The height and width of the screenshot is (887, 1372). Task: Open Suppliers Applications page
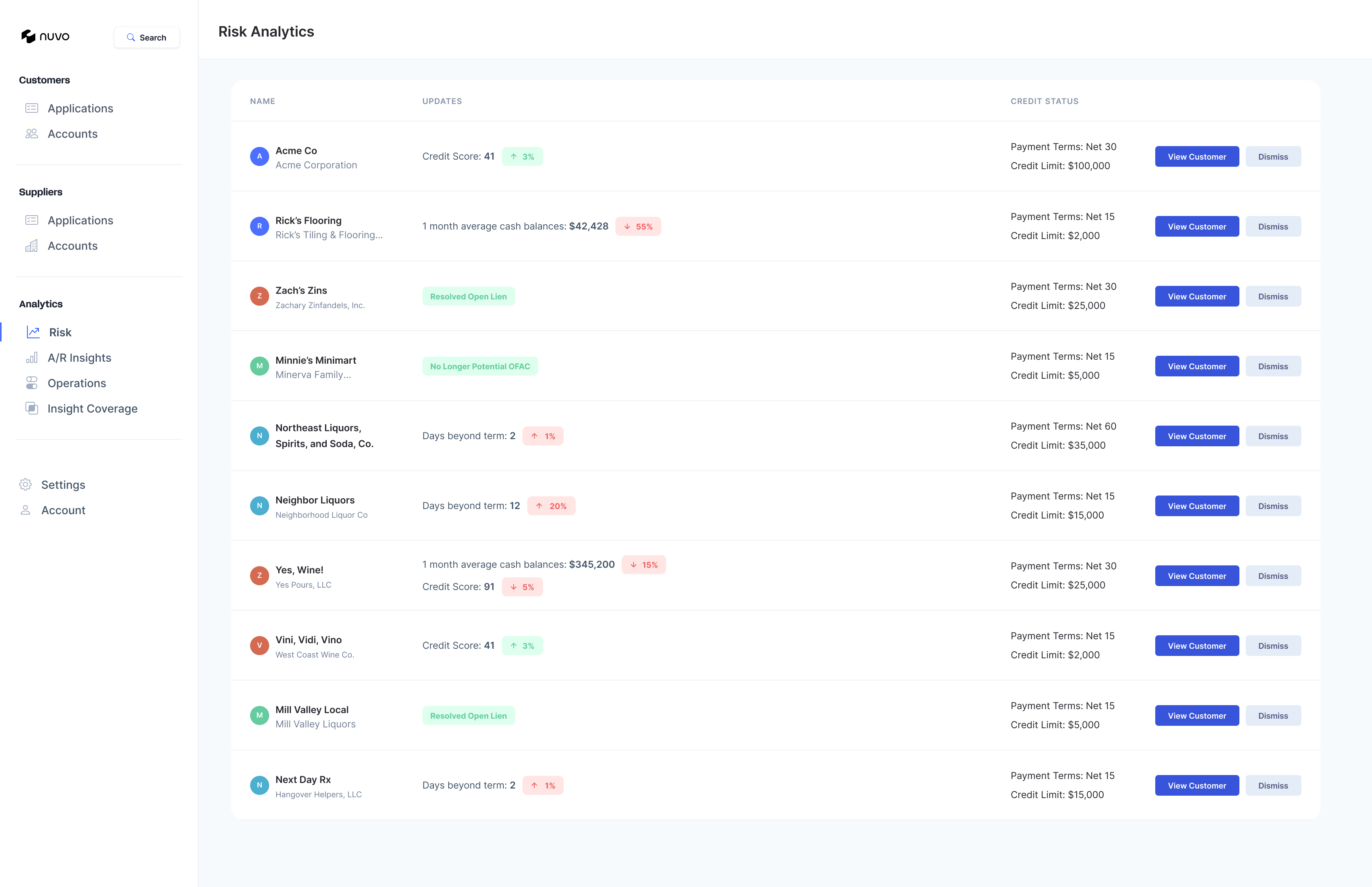[80, 221]
